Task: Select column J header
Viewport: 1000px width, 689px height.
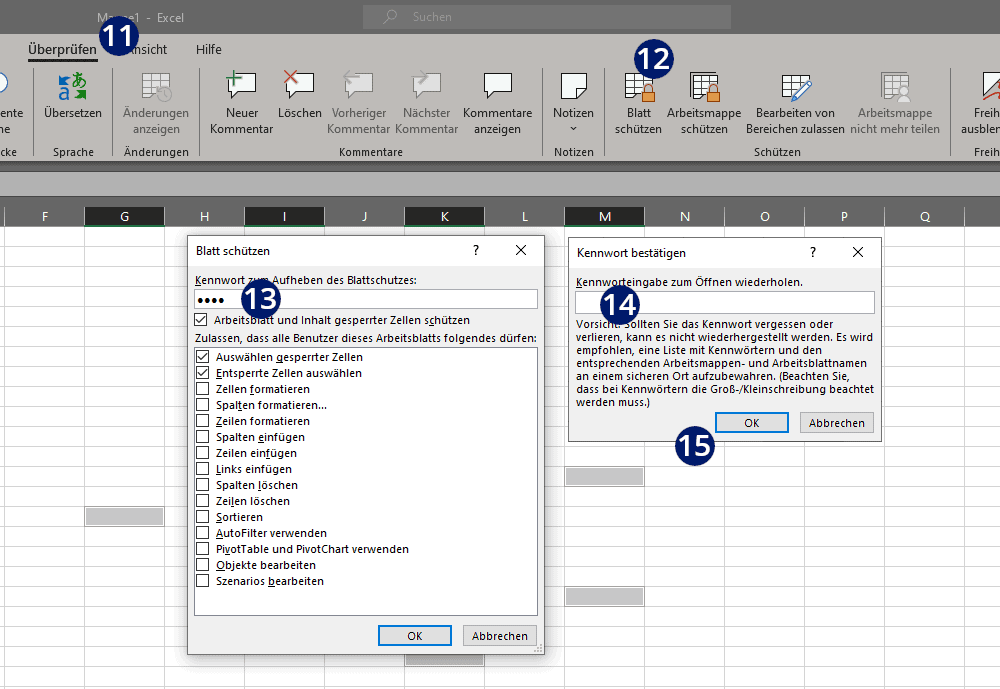Action: pyautogui.click(x=364, y=216)
